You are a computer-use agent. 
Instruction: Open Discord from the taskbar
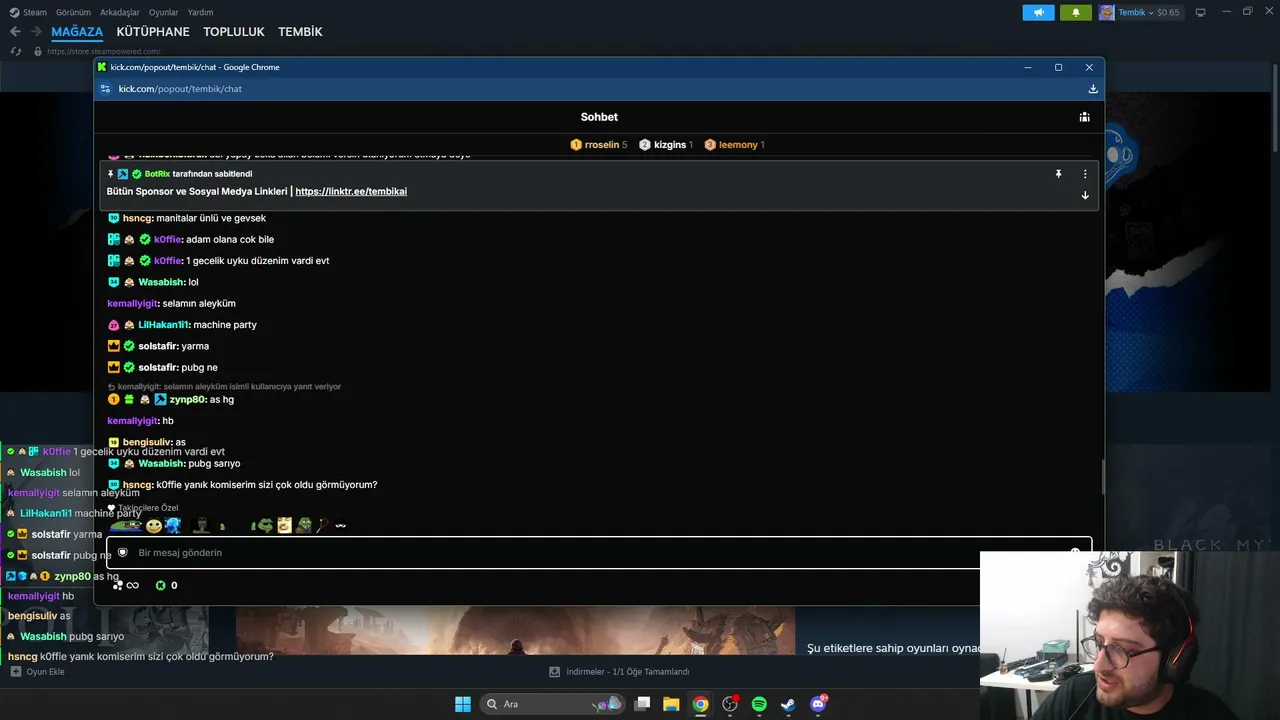[818, 704]
